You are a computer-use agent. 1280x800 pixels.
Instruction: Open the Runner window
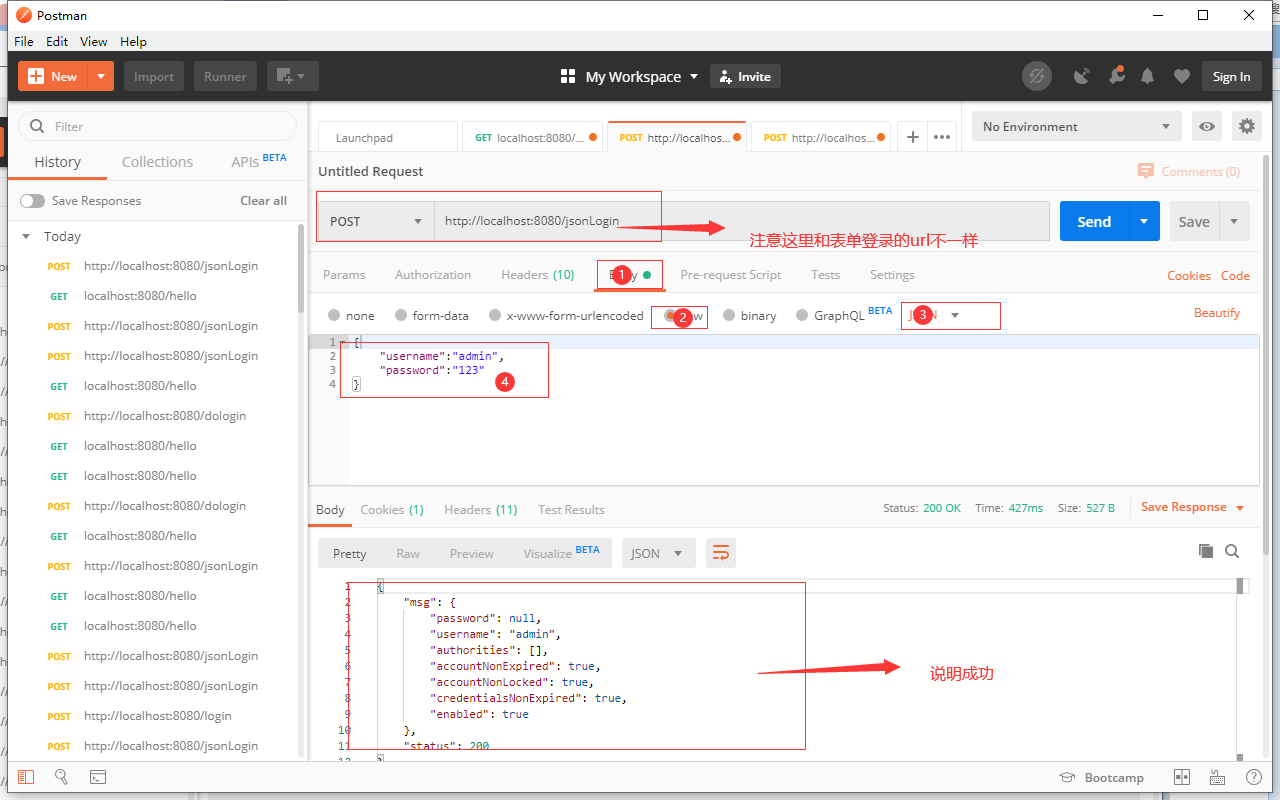point(225,76)
